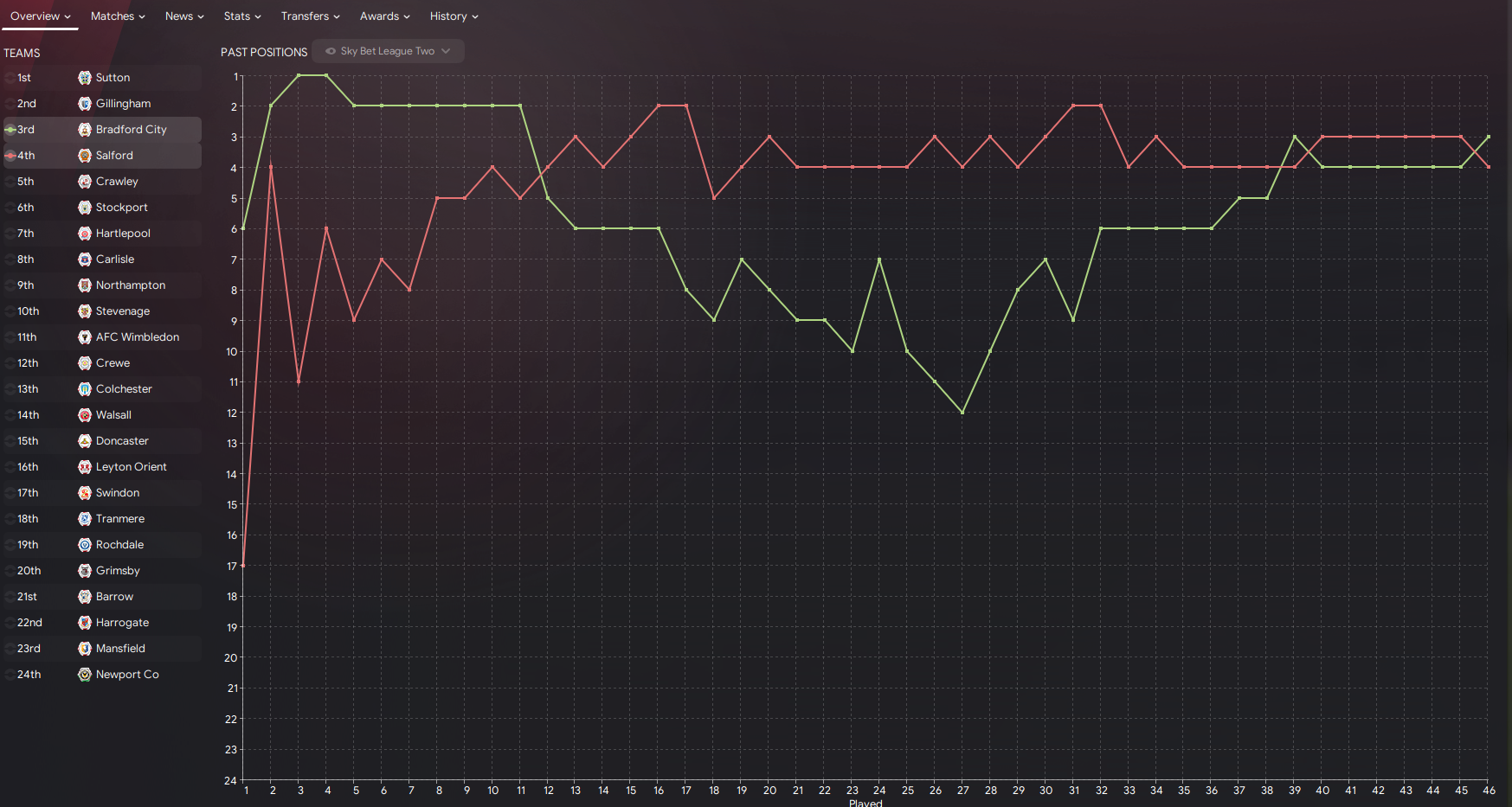Click the Bradford City club badge

[85, 130]
